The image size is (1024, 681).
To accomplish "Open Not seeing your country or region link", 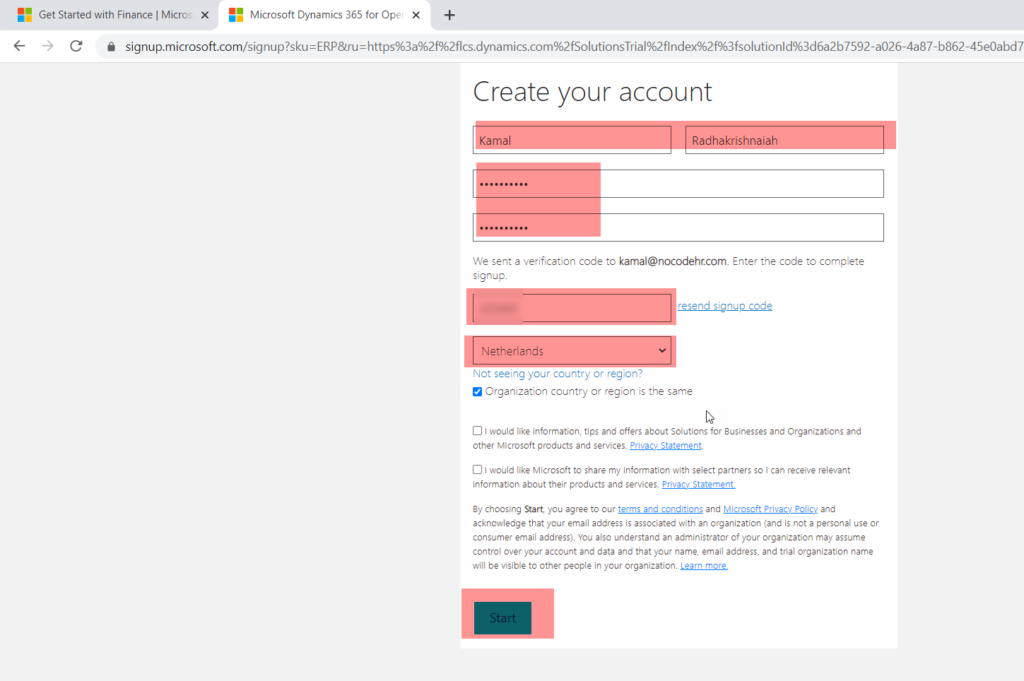I will [558, 373].
